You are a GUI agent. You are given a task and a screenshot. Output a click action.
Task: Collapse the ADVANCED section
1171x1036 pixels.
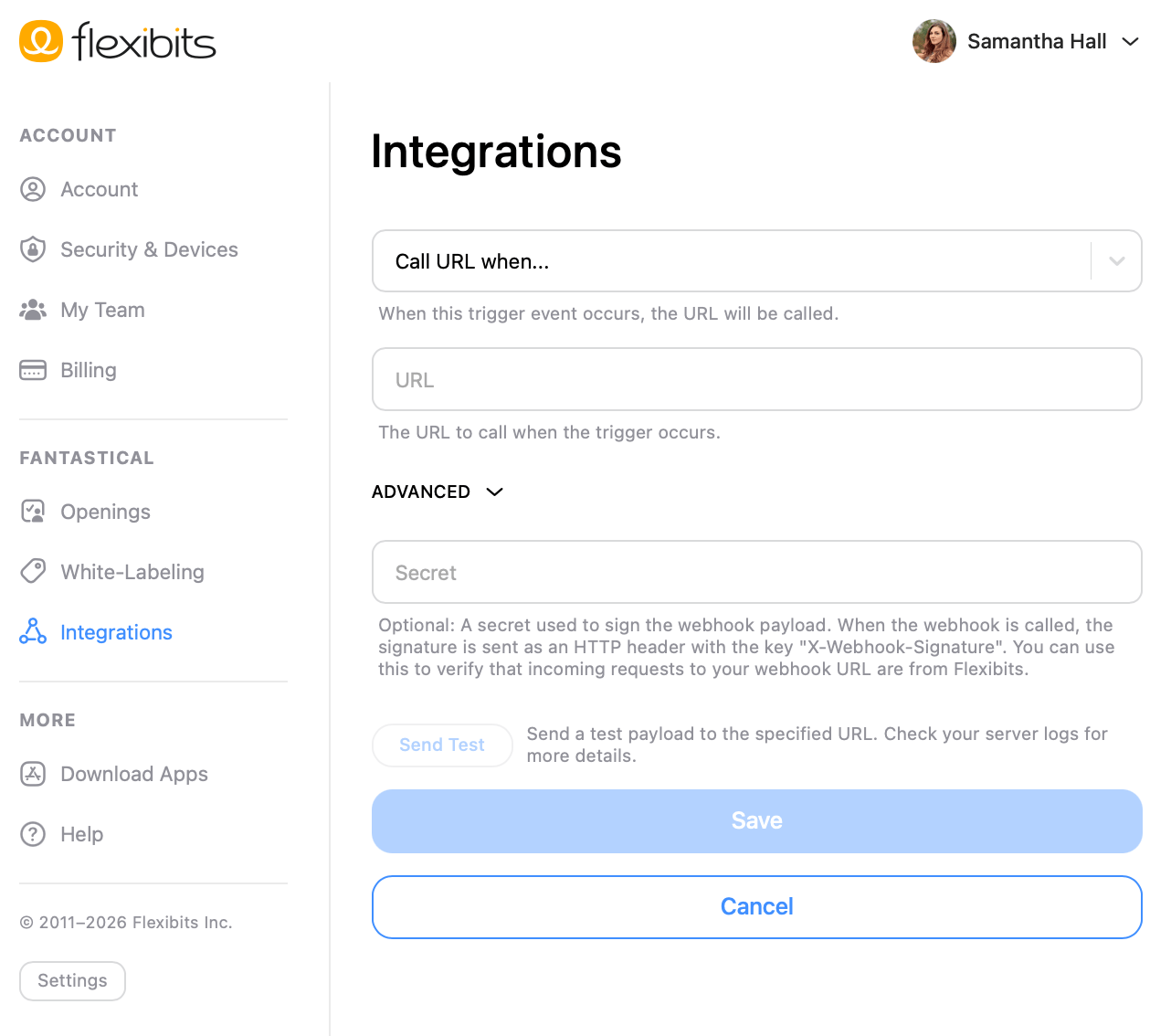(x=438, y=492)
